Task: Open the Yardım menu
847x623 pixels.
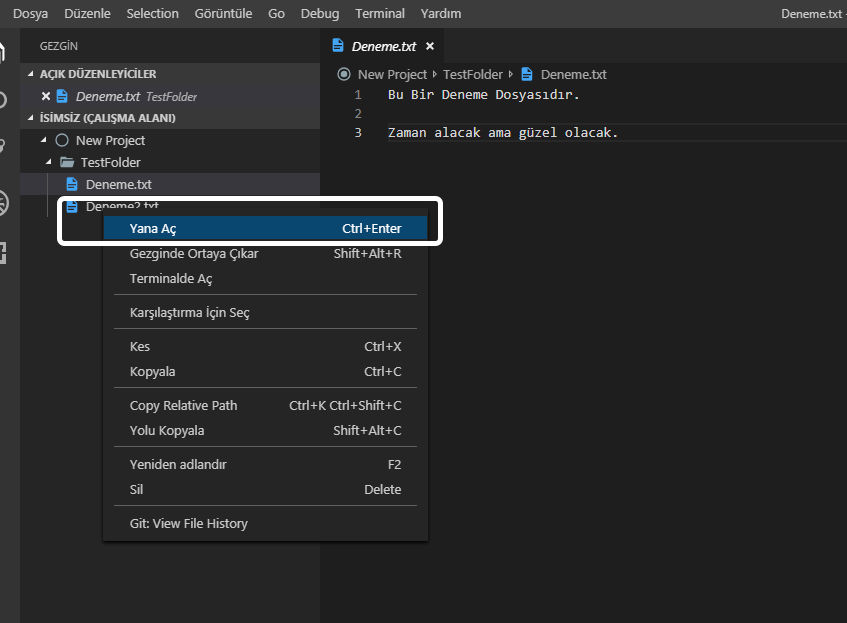Action: [441, 14]
